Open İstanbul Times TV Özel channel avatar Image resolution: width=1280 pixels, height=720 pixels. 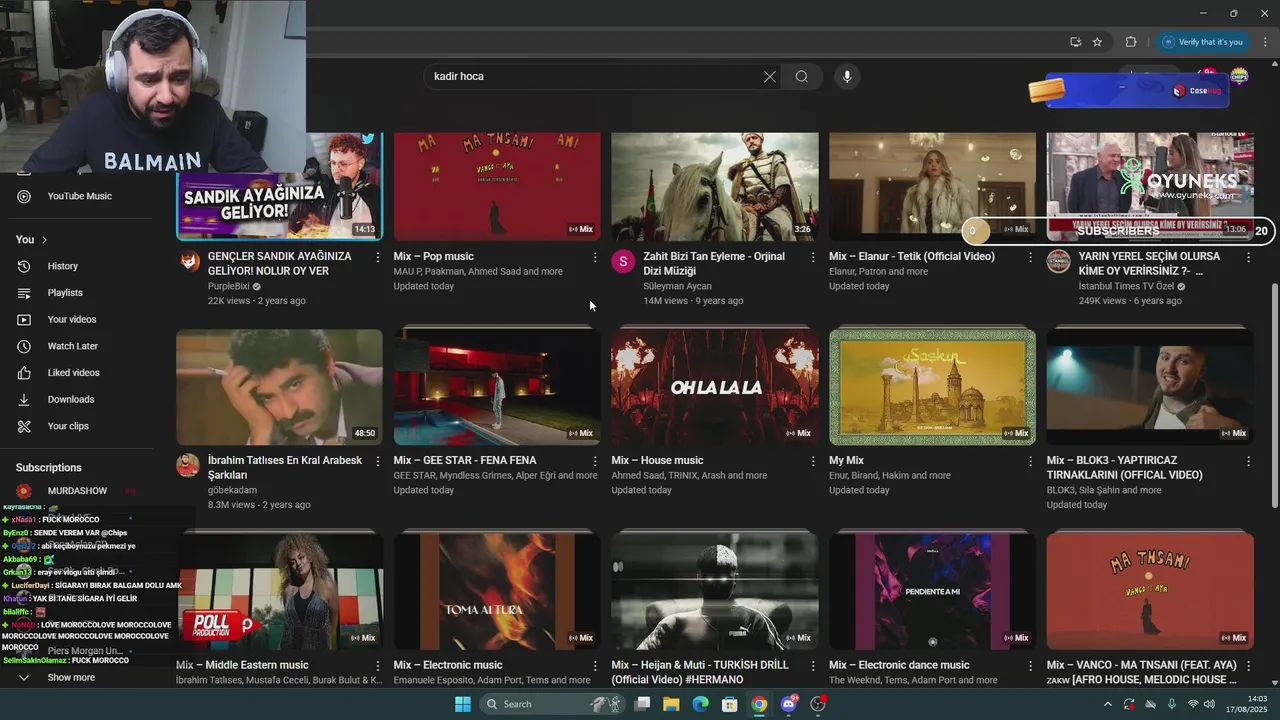coord(1058,262)
